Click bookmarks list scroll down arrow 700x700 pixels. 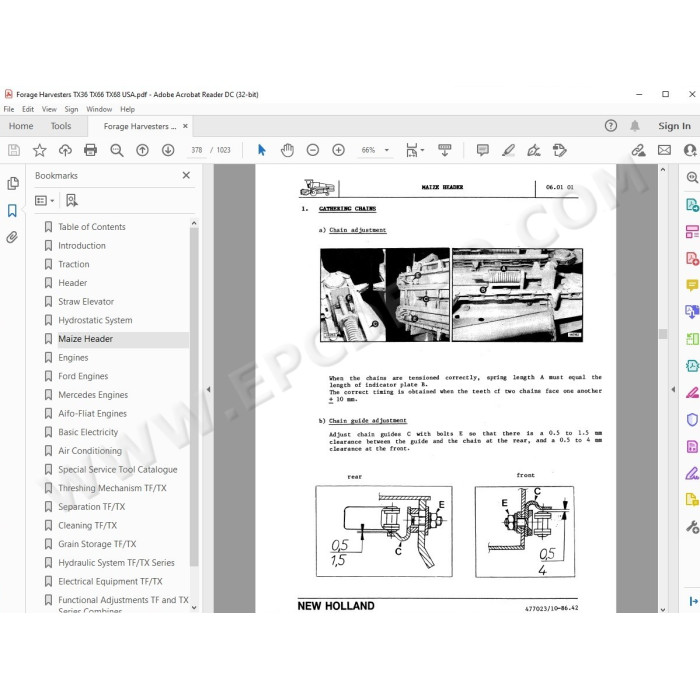click(x=194, y=608)
